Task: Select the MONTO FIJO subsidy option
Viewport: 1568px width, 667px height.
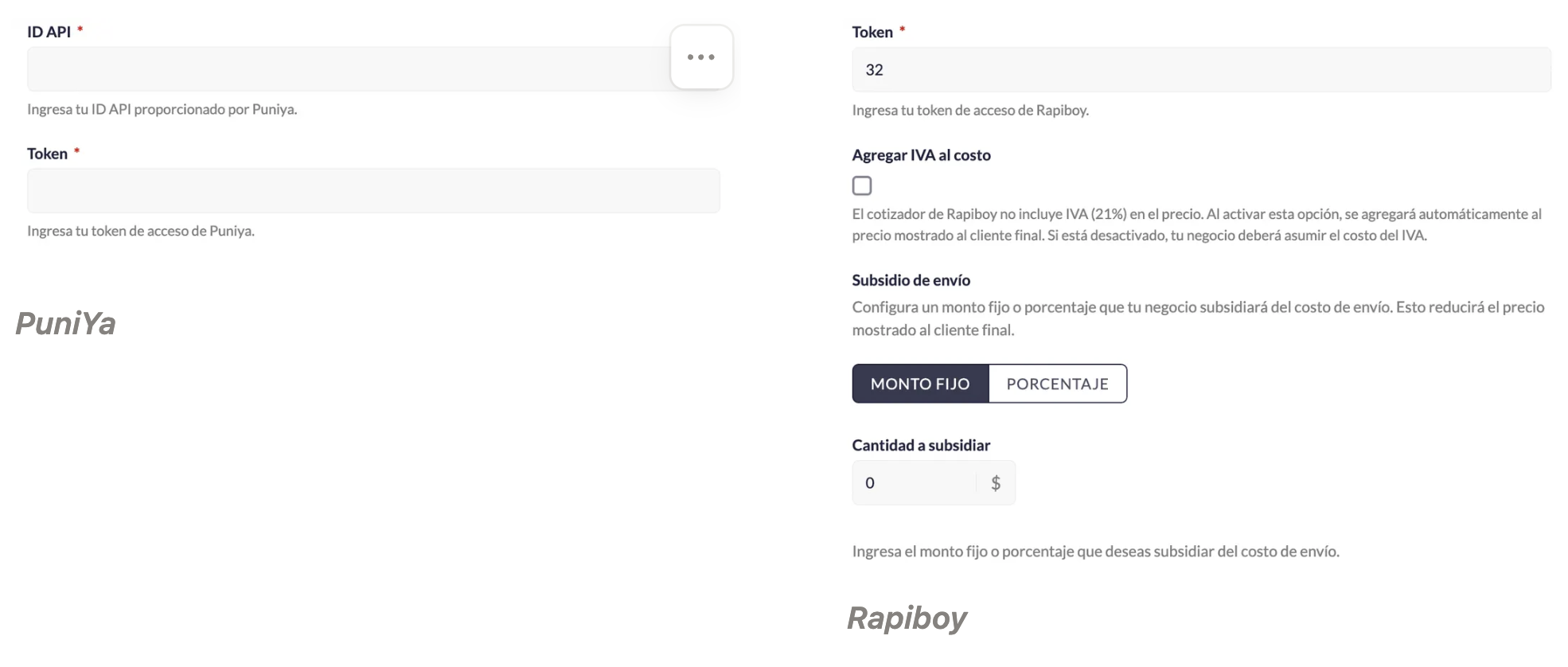Action: (x=920, y=384)
